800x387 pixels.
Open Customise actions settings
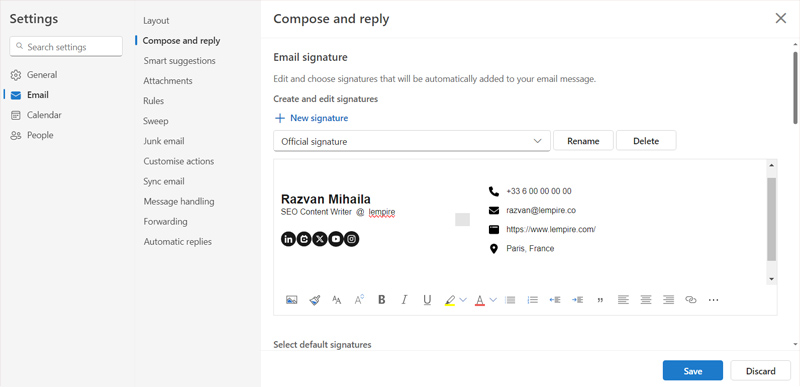(x=179, y=162)
